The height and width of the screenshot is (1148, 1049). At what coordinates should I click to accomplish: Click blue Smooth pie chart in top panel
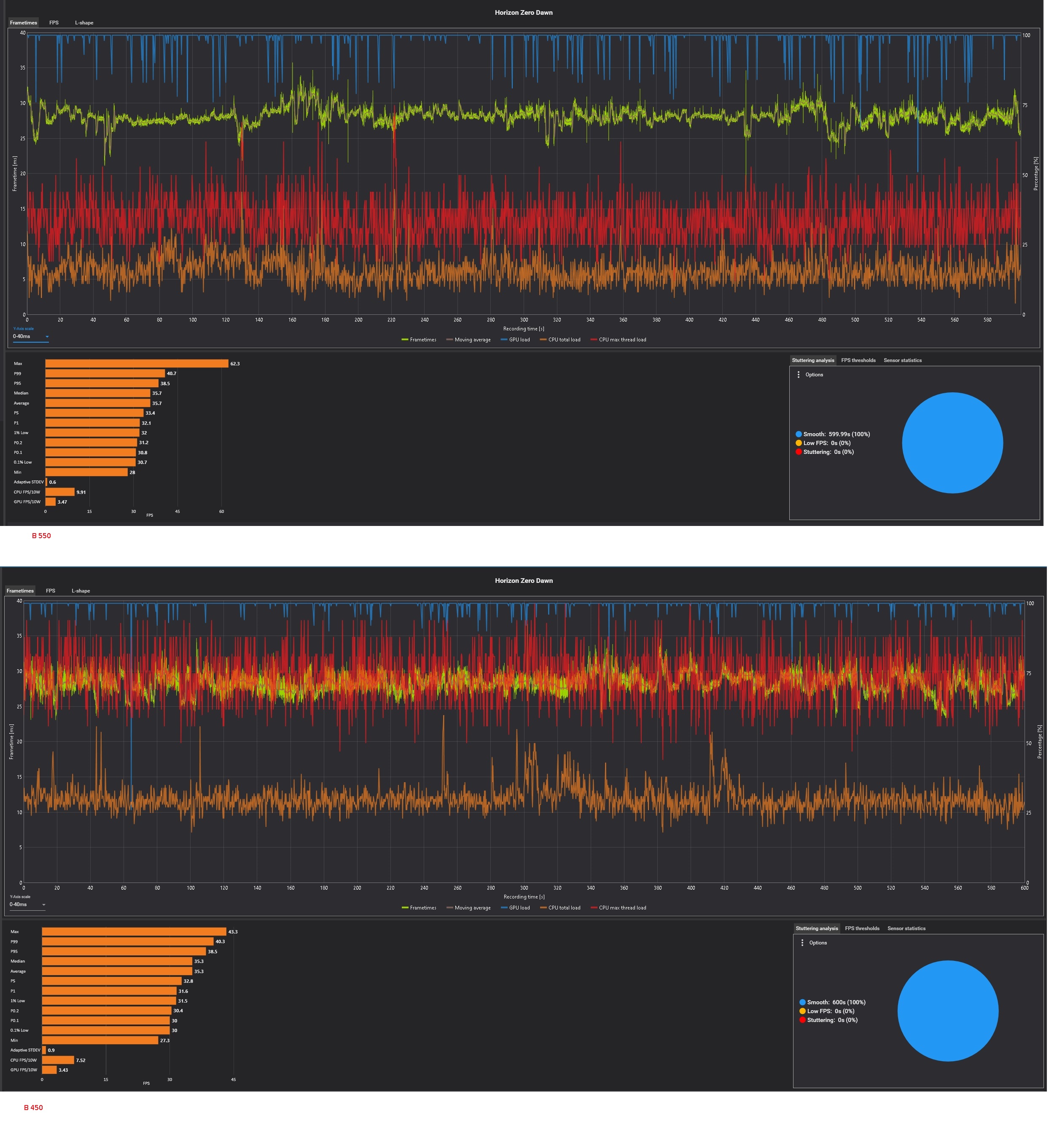pos(953,443)
